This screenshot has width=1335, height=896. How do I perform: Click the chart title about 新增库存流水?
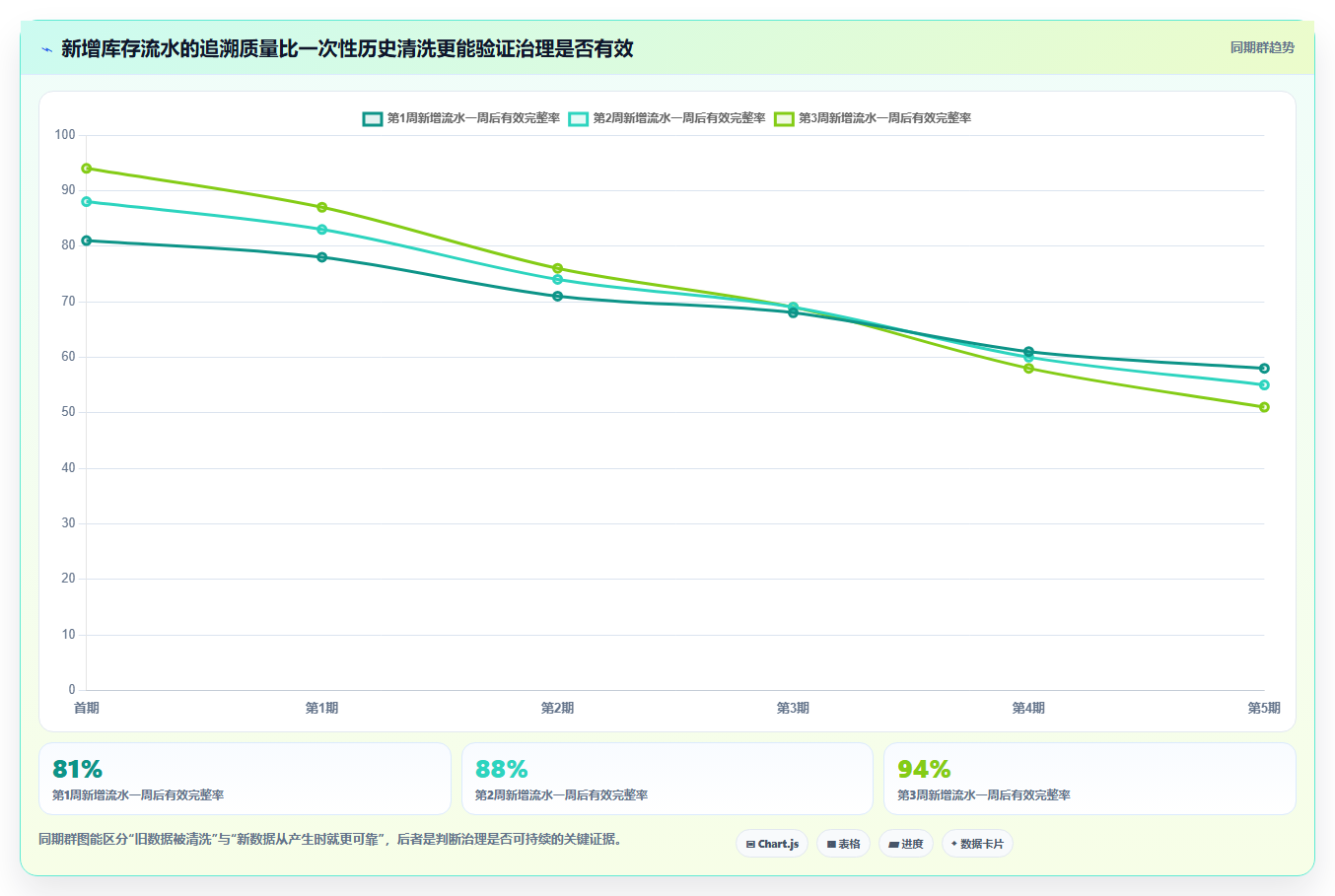[x=347, y=48]
